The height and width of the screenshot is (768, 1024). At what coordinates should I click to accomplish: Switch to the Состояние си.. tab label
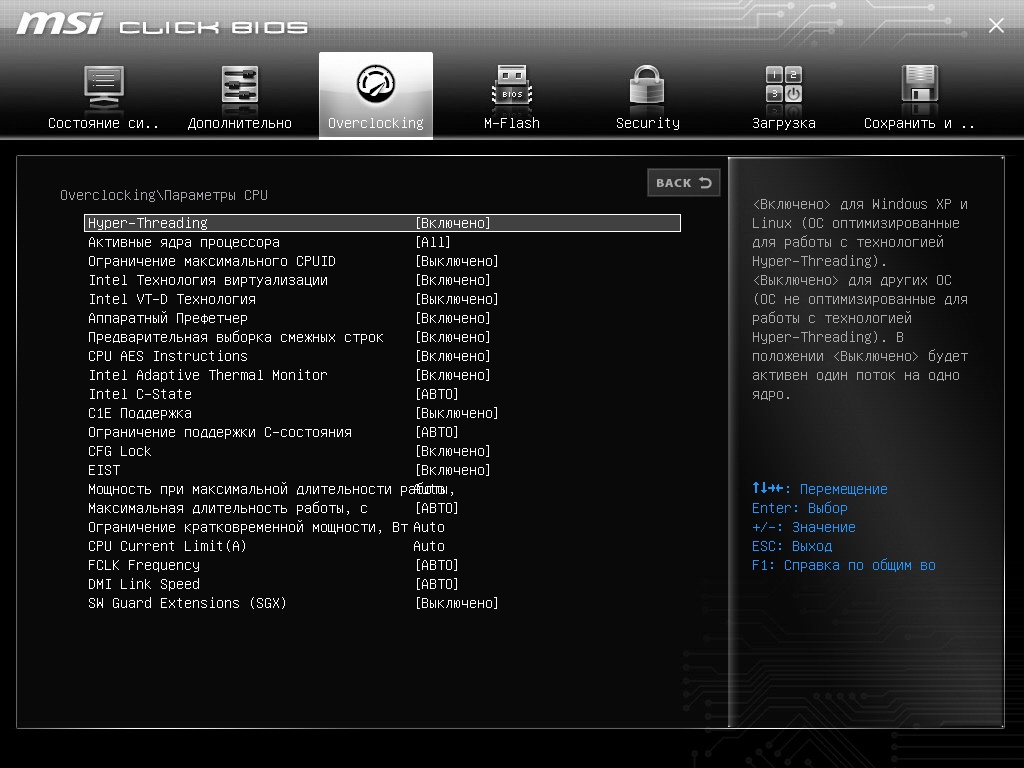coord(103,123)
